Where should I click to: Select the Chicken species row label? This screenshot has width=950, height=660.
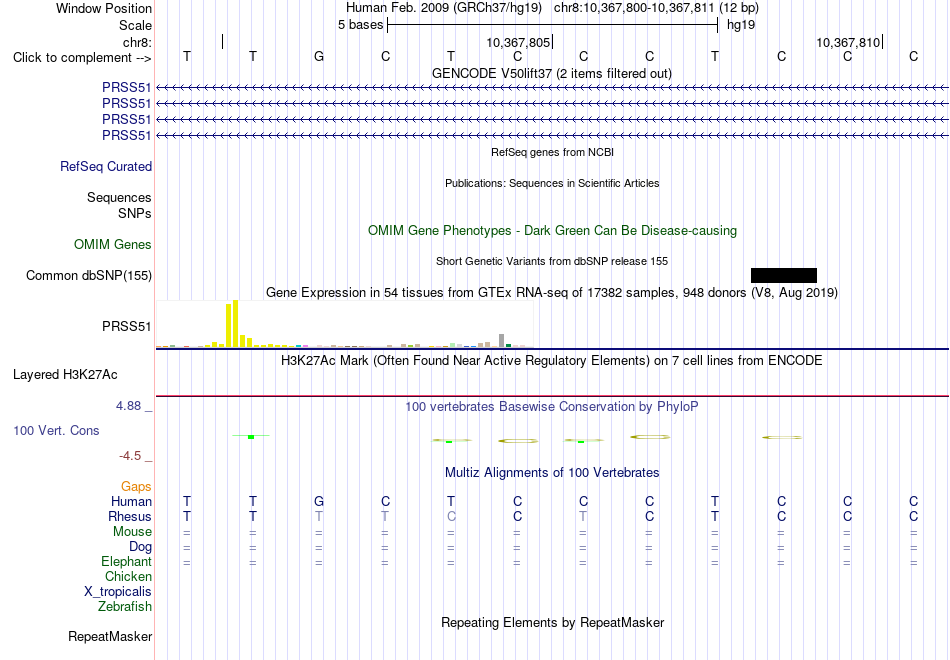[128, 576]
